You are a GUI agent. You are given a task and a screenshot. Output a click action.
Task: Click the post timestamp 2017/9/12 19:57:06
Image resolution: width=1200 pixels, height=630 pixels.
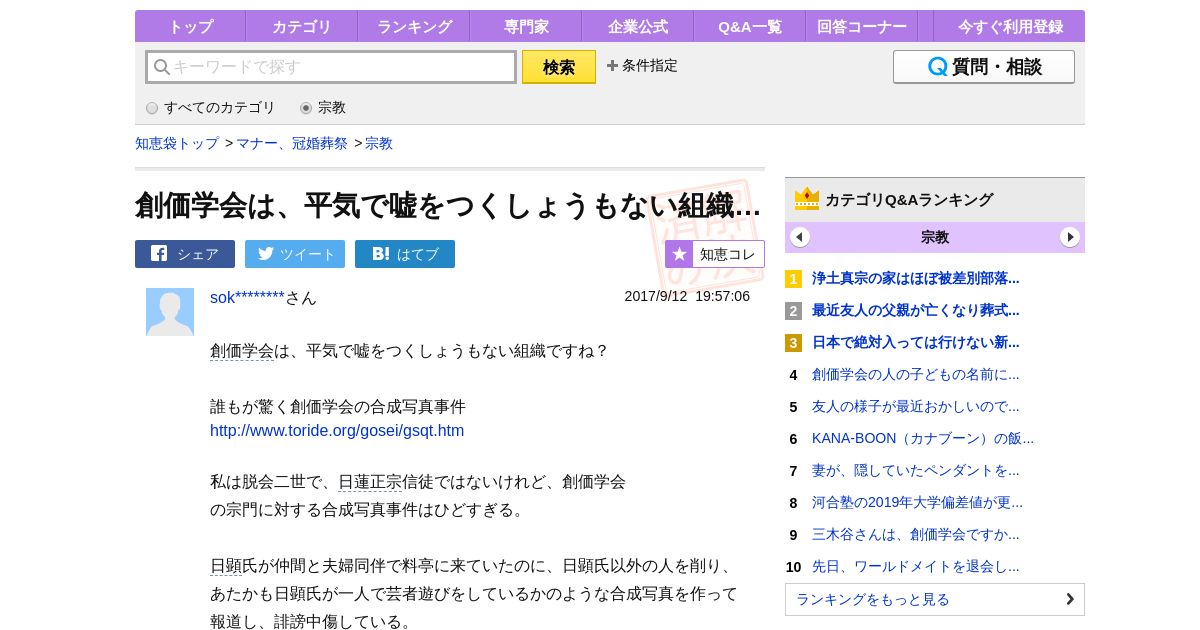(687, 296)
